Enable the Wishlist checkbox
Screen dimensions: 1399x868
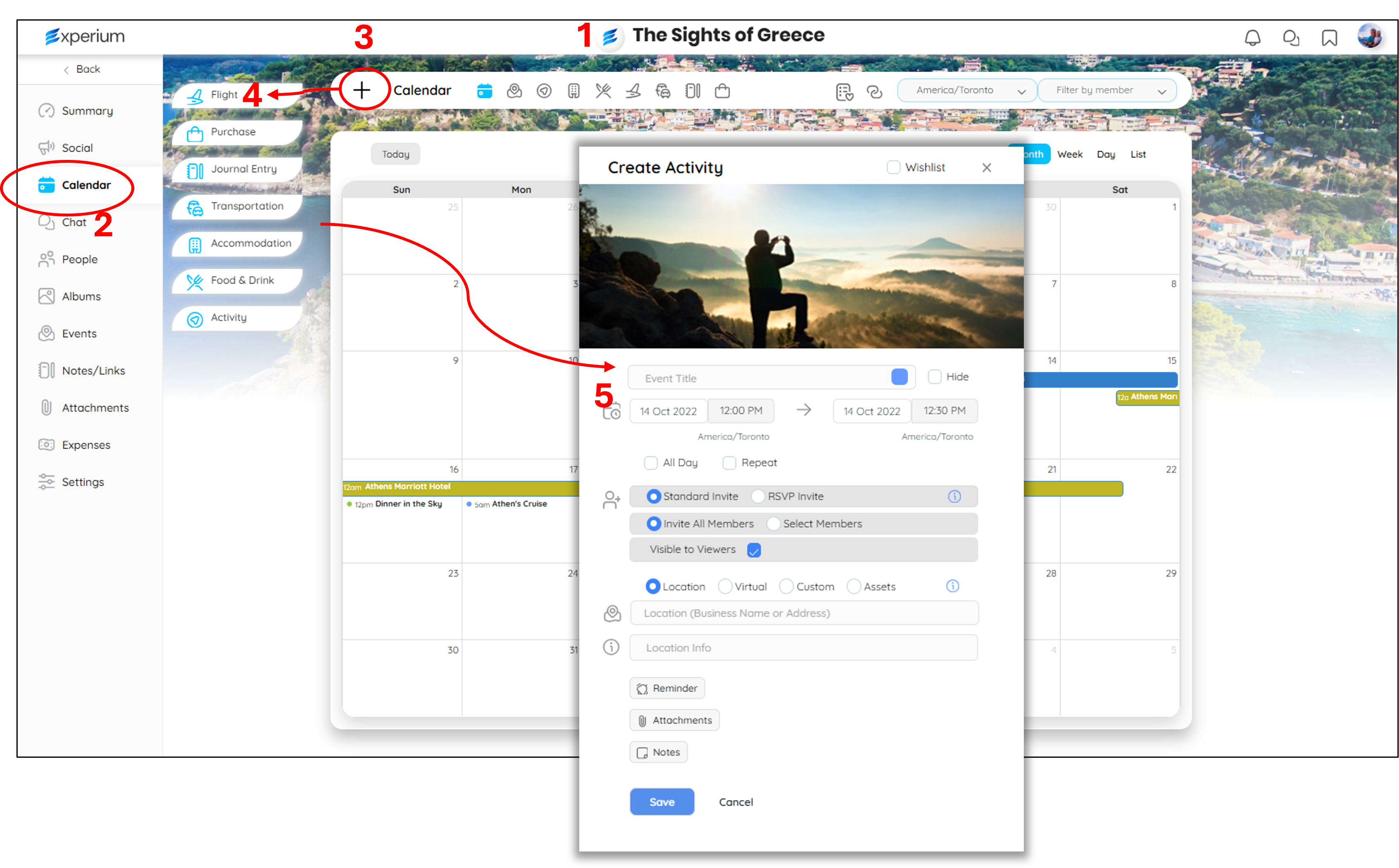[893, 167]
